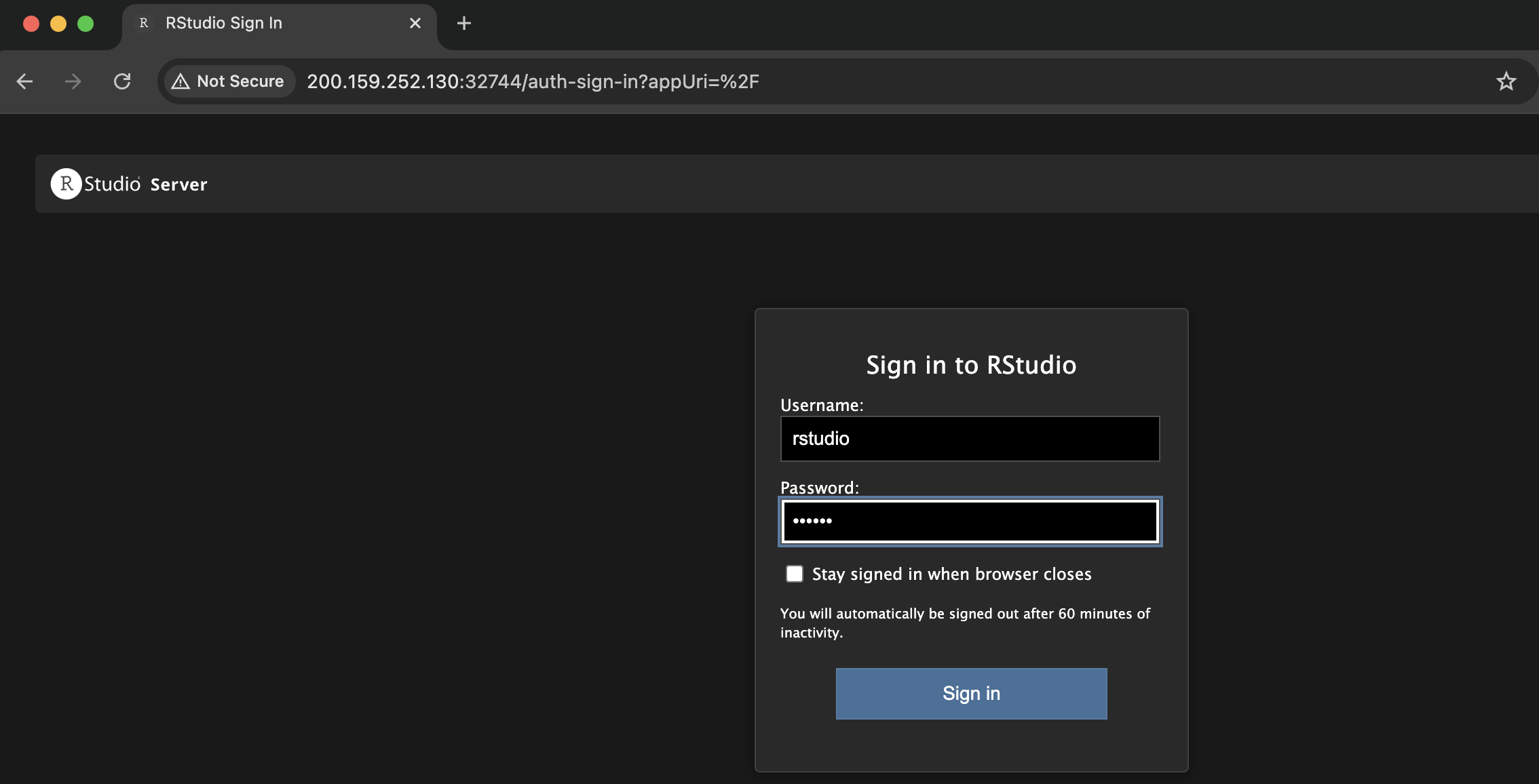Minimize the window with the yellow button
Image resolution: width=1539 pixels, height=784 pixels.
pyautogui.click(x=58, y=24)
